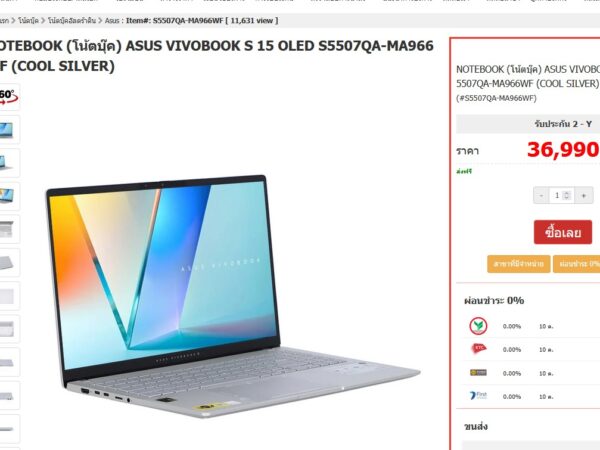Open the สาขาที่มีจำหน่าย branches button
The height and width of the screenshot is (450, 600).
point(518,264)
